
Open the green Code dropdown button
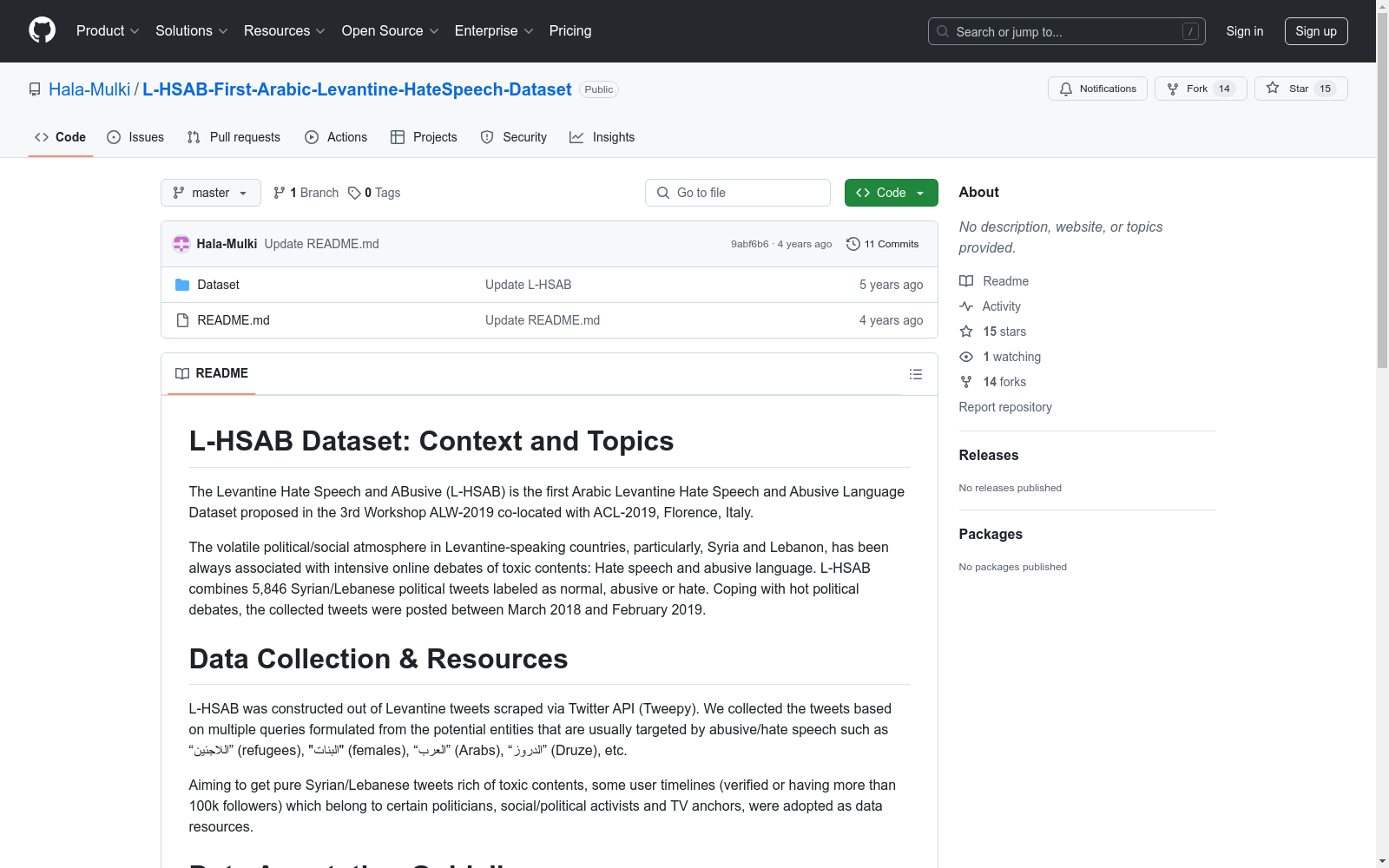[x=892, y=193]
